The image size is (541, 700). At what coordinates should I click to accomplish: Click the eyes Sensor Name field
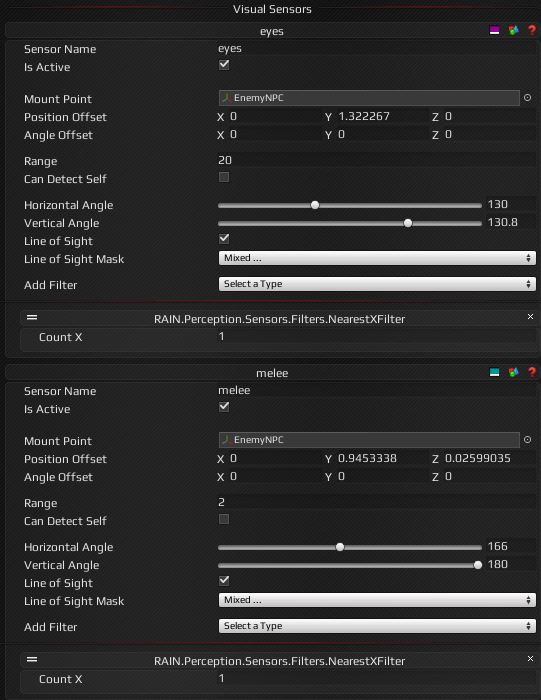(x=376, y=48)
